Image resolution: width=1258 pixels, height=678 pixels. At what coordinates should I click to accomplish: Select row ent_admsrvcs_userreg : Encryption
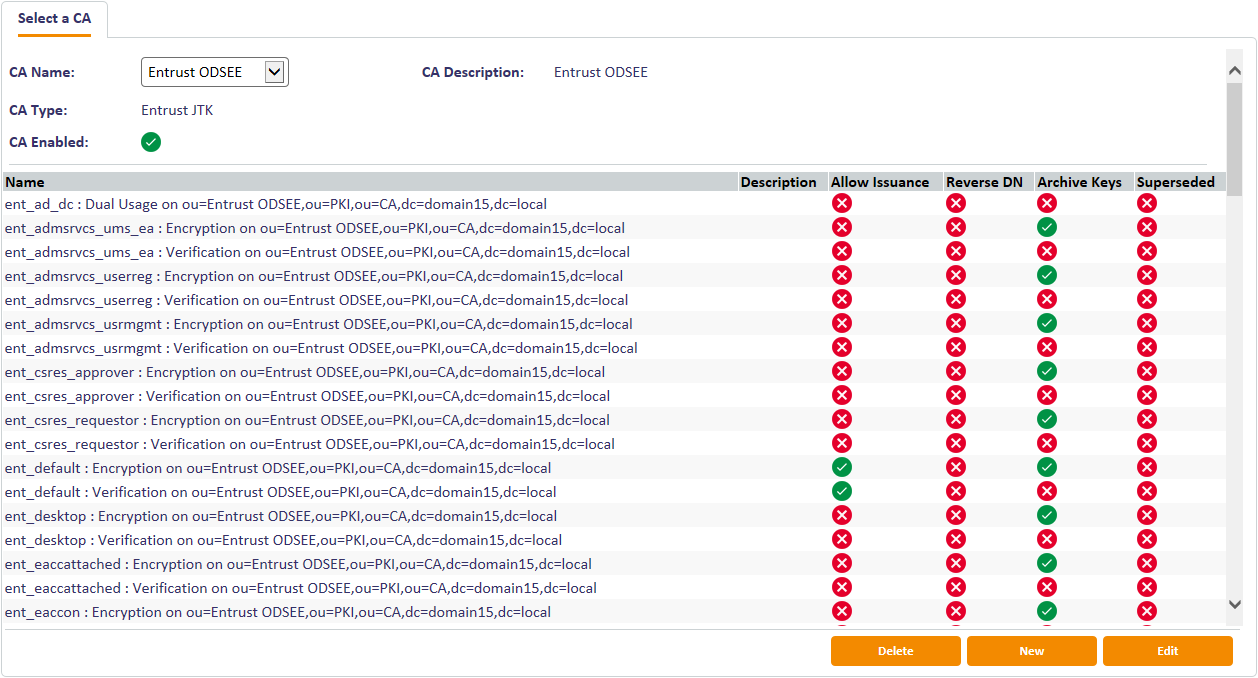tap(614, 275)
